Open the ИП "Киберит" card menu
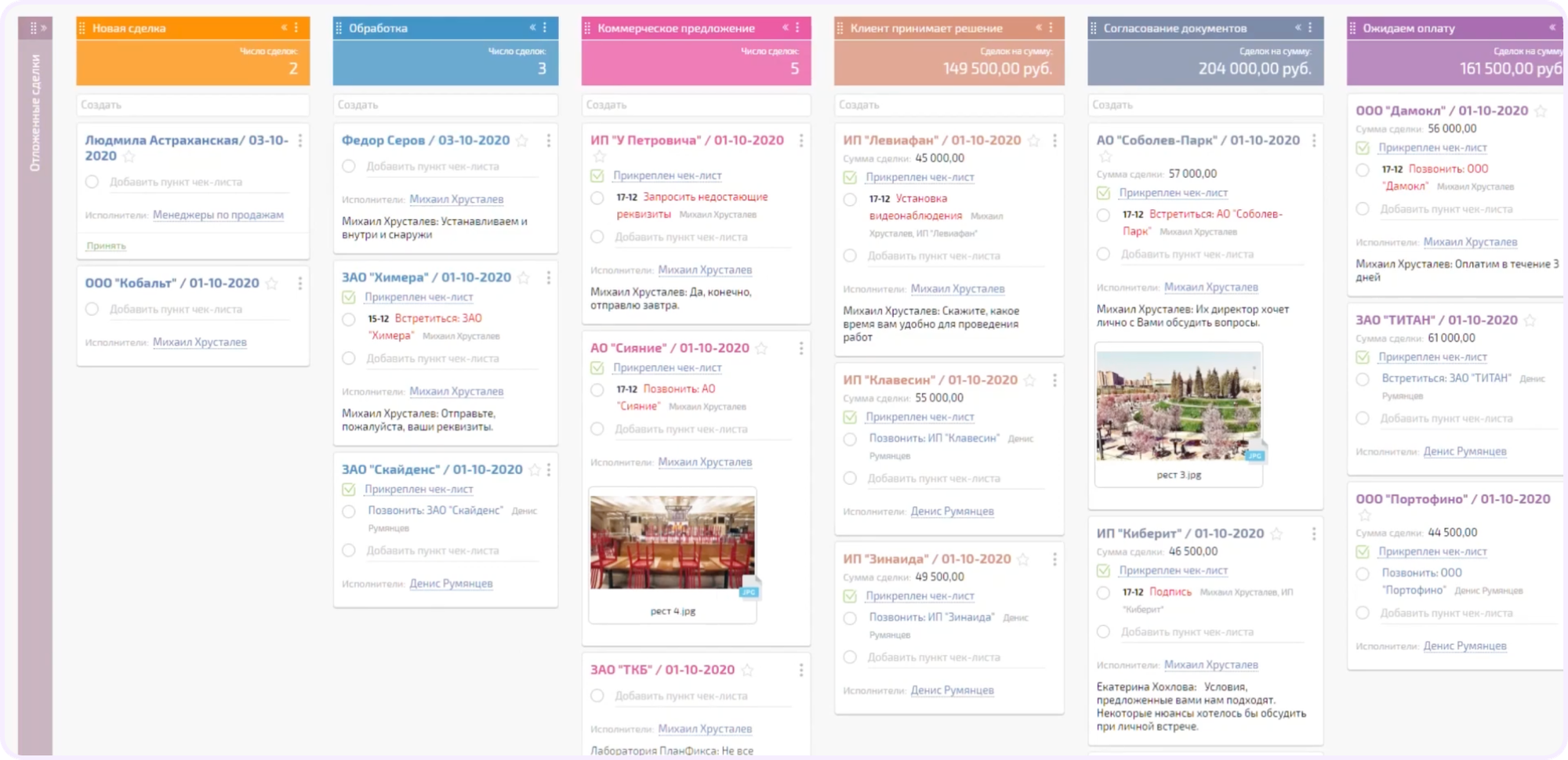 point(1314,534)
